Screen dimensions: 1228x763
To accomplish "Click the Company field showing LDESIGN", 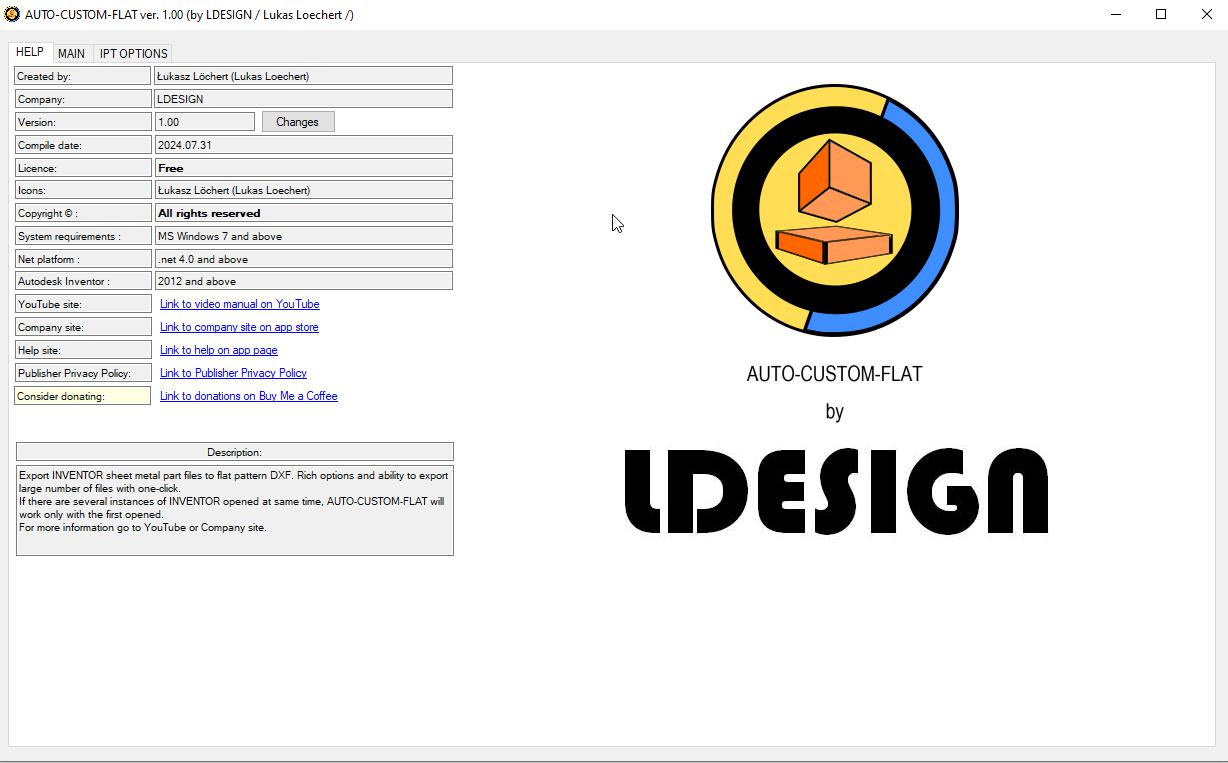I will [303, 99].
